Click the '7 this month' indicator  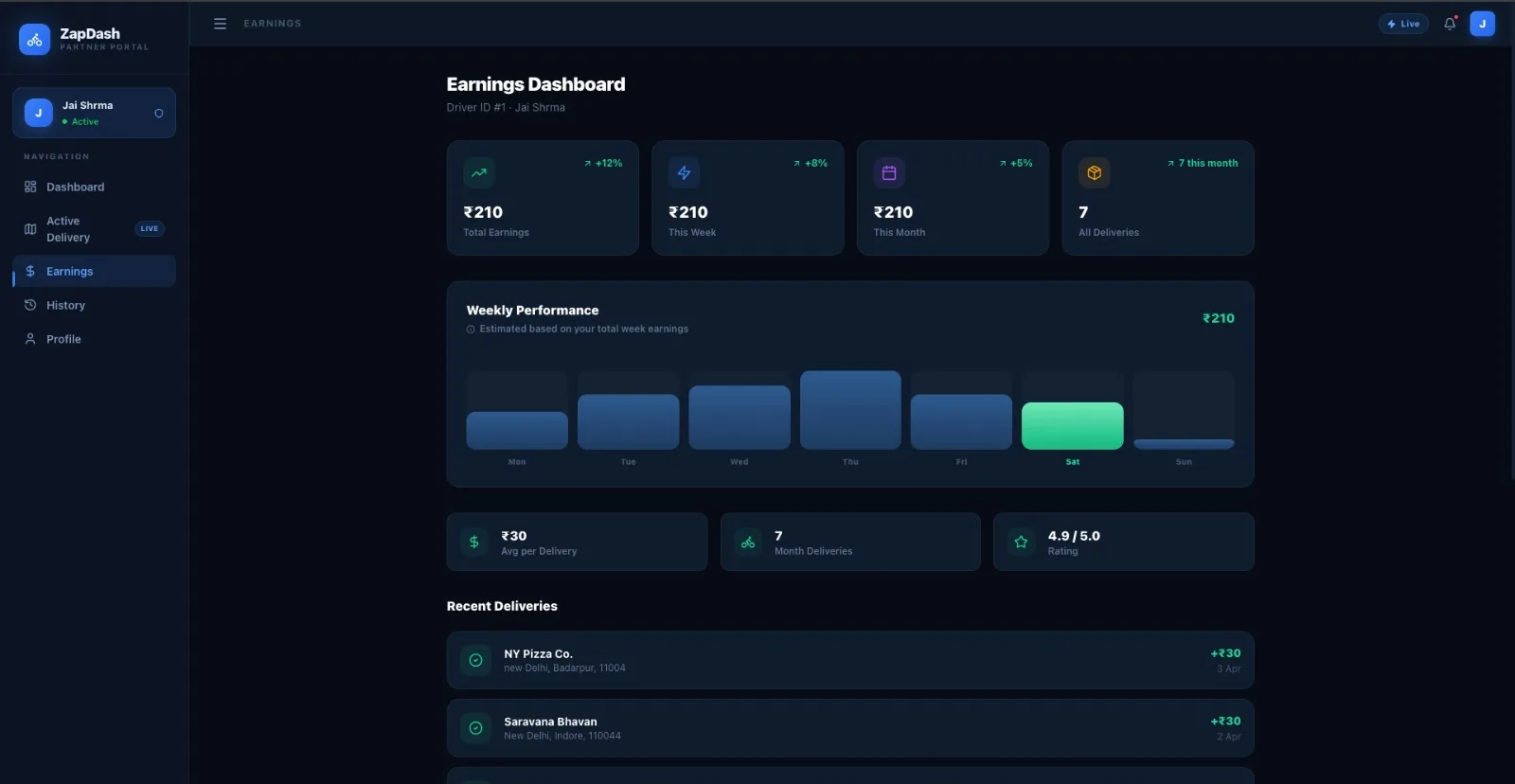pos(1203,163)
